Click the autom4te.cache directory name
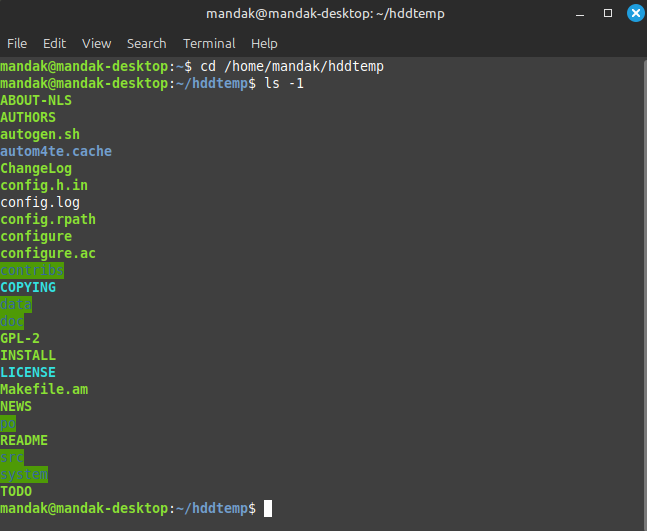The width and height of the screenshot is (647, 531). [x=56, y=151]
